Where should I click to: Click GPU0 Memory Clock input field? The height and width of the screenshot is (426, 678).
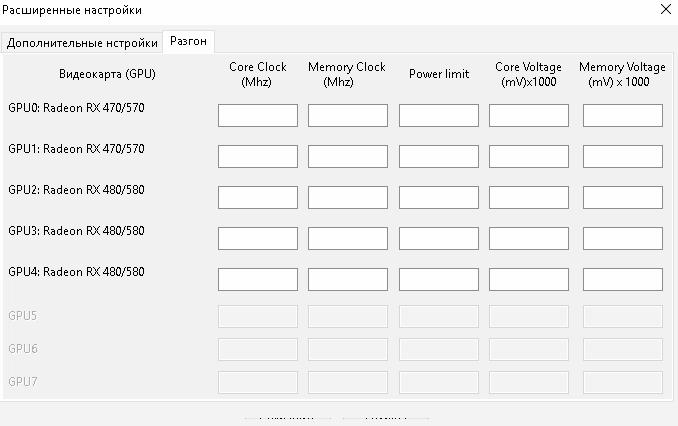coord(347,116)
